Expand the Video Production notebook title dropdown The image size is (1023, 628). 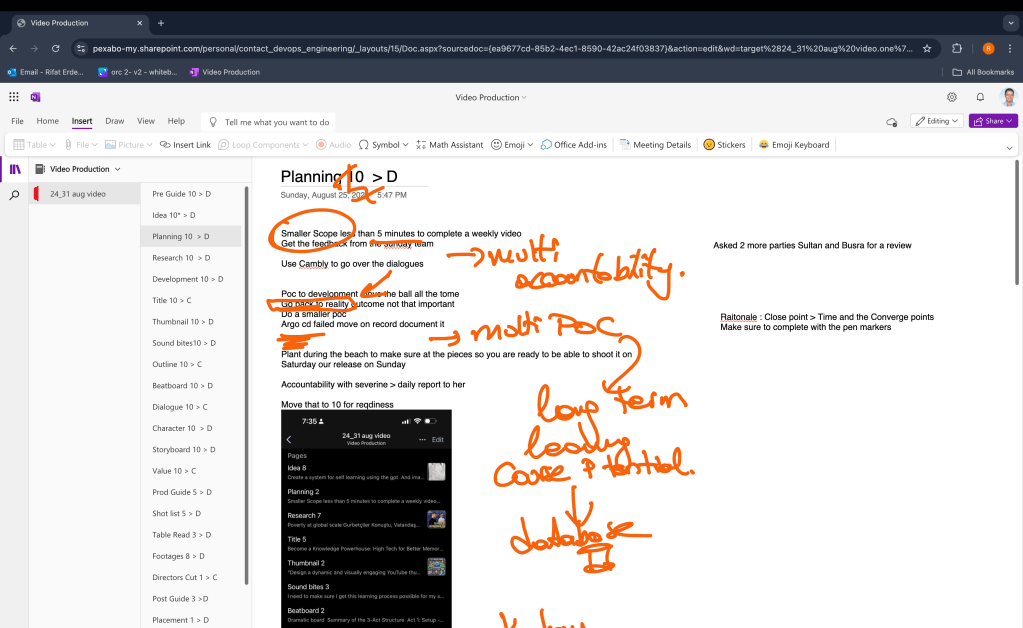coord(524,98)
